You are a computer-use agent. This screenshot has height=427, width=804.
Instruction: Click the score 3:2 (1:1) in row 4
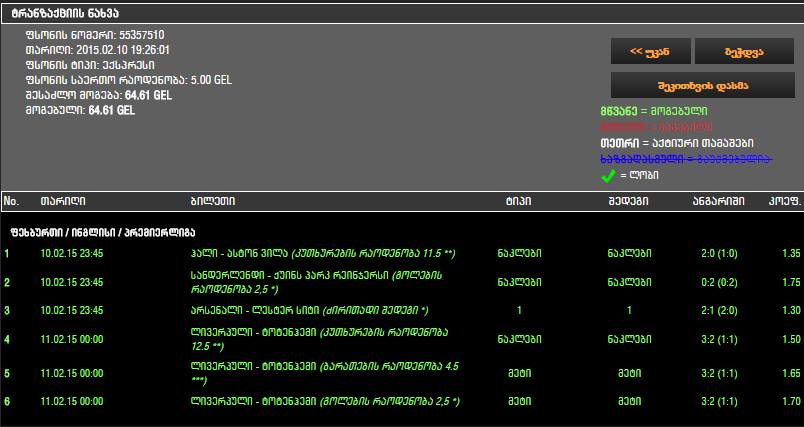pos(719,339)
